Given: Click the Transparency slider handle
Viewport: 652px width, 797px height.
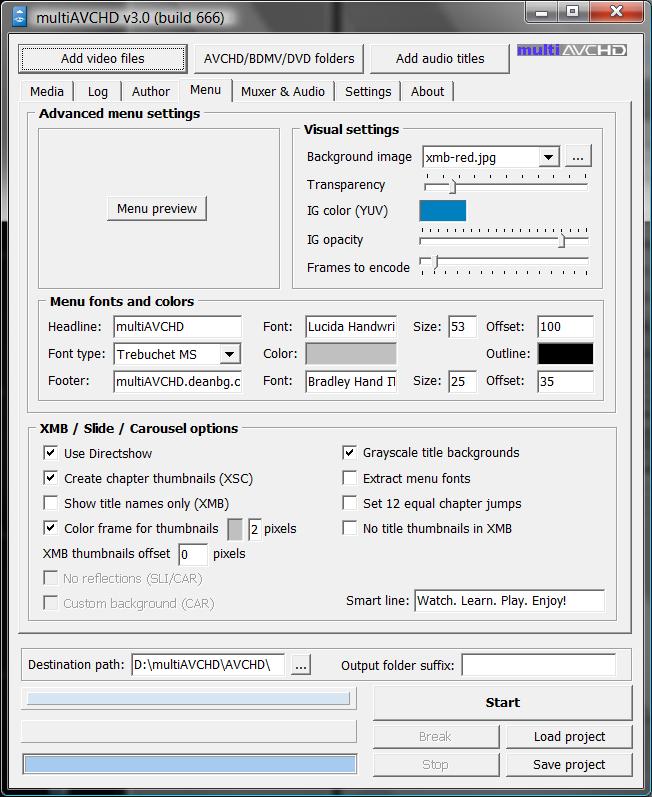Looking at the screenshot, I should point(453,187).
